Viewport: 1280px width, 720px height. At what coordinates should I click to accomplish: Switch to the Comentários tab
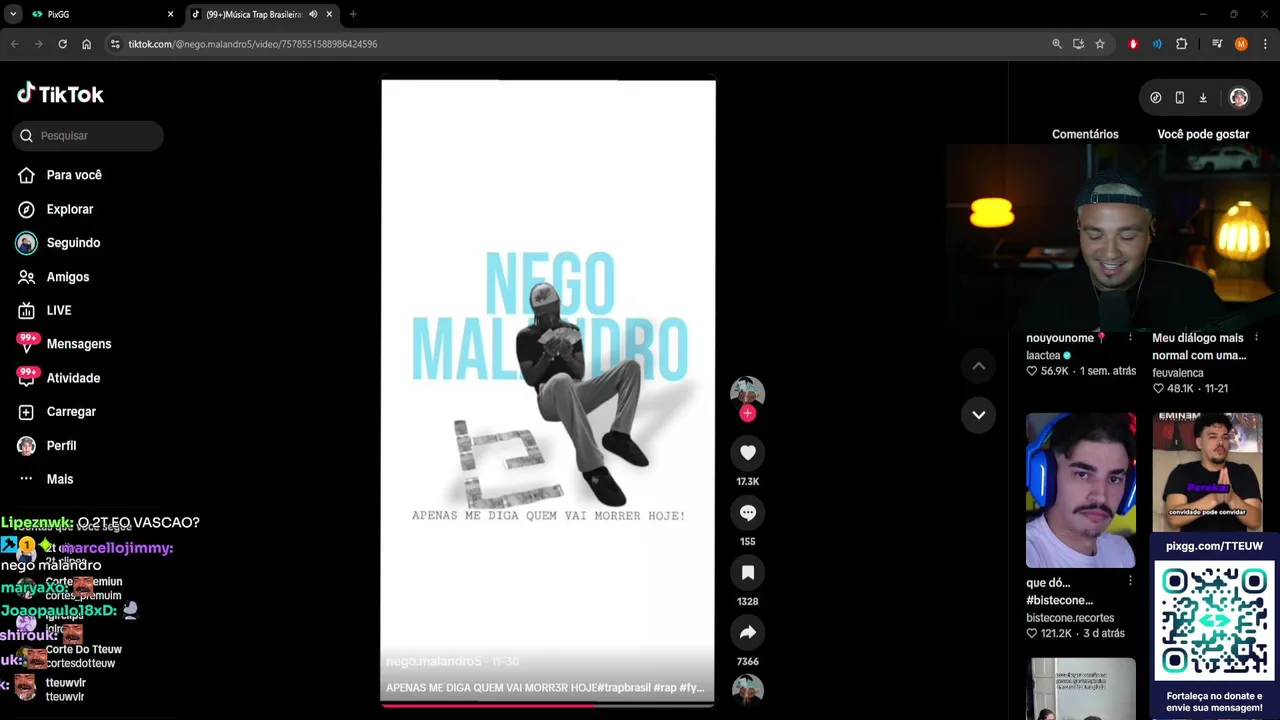tap(1085, 134)
